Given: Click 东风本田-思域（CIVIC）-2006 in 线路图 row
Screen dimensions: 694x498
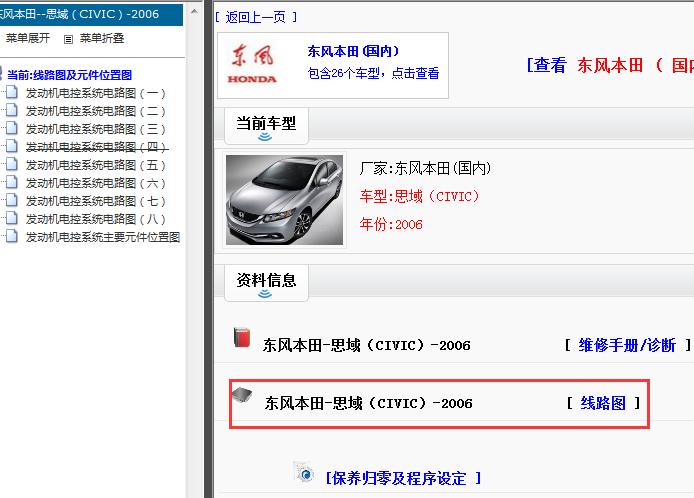Looking at the screenshot, I should tap(368, 403).
